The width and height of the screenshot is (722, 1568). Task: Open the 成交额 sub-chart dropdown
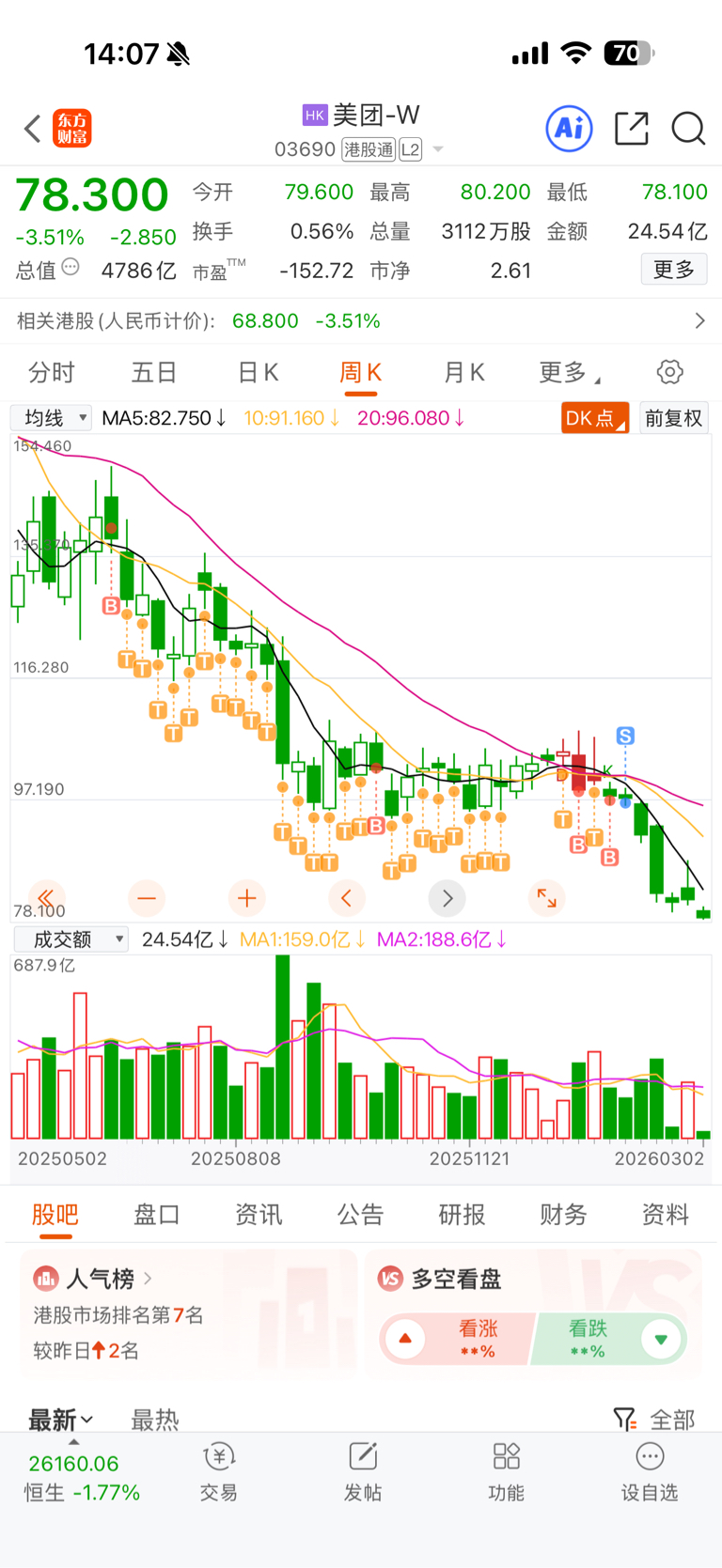(71, 939)
